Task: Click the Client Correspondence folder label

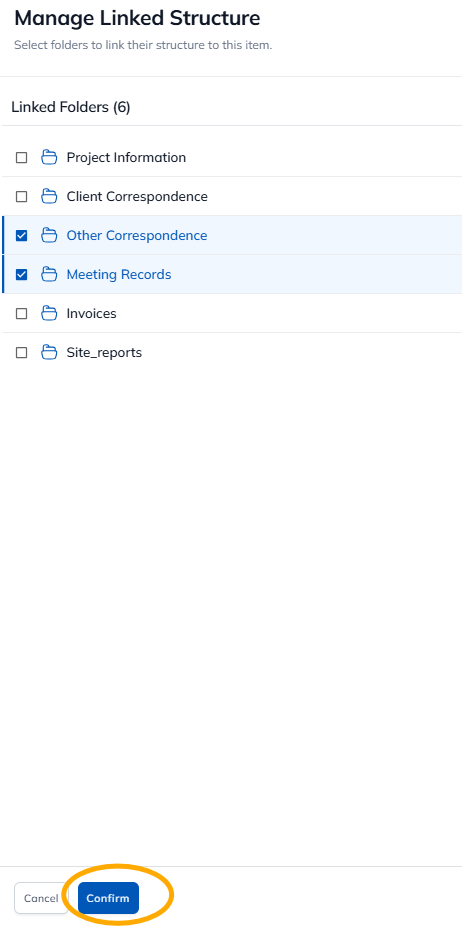Action: pyautogui.click(x=137, y=196)
